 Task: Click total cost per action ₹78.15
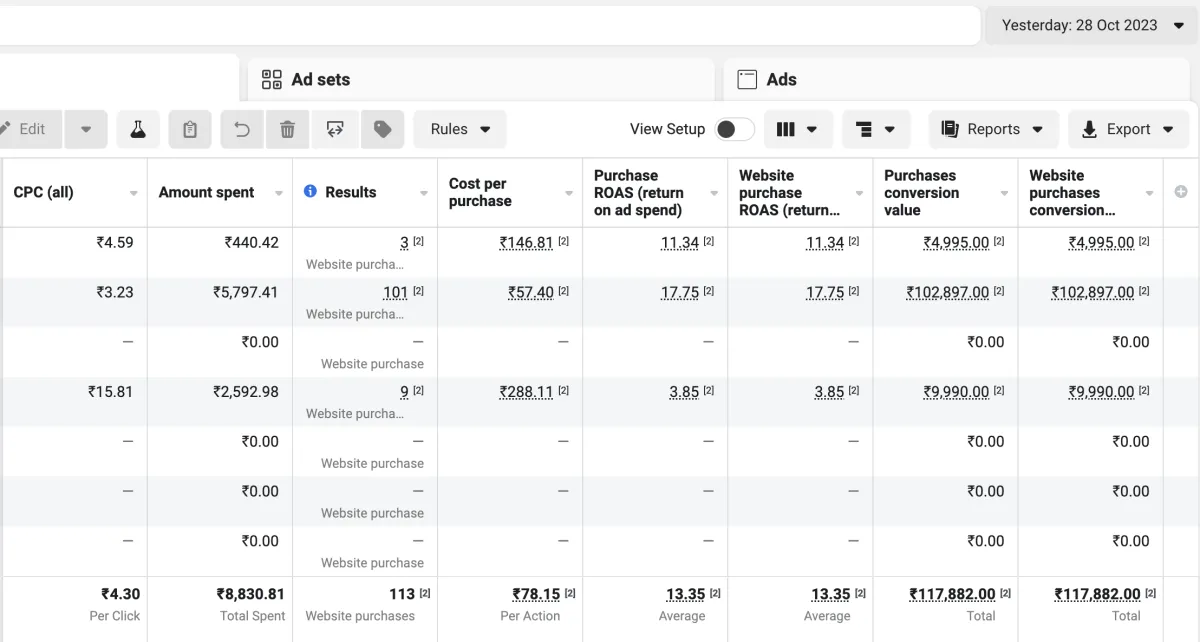pyautogui.click(x=536, y=594)
